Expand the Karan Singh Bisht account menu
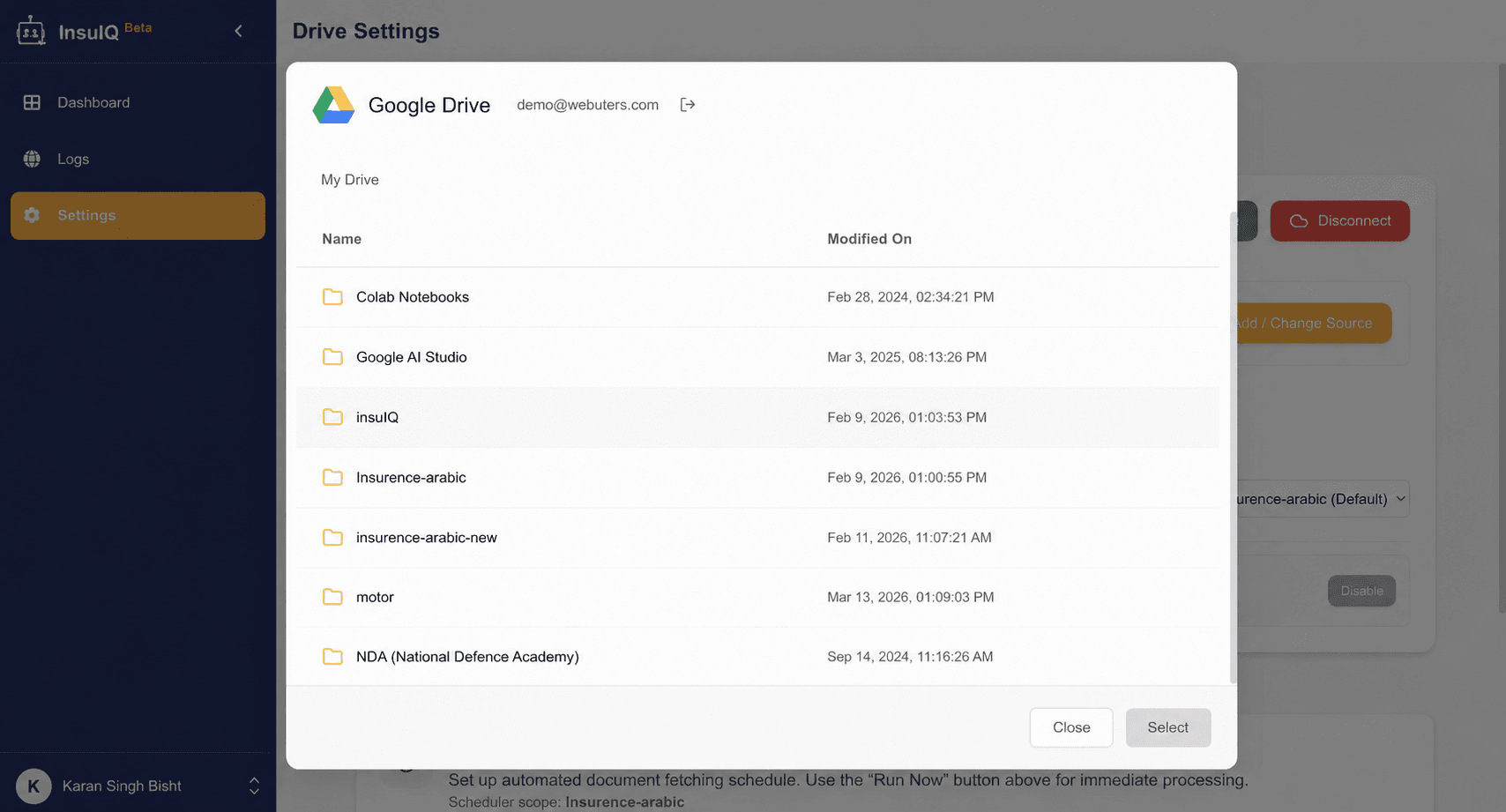This screenshot has width=1506, height=812. point(254,786)
